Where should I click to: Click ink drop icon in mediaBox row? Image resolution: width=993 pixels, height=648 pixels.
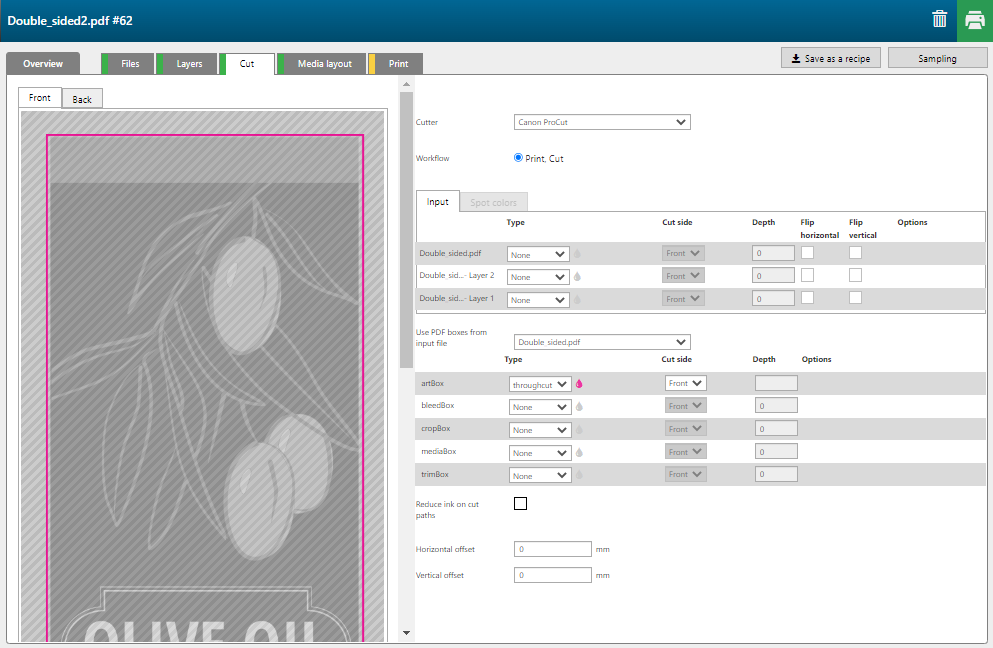coord(579,453)
